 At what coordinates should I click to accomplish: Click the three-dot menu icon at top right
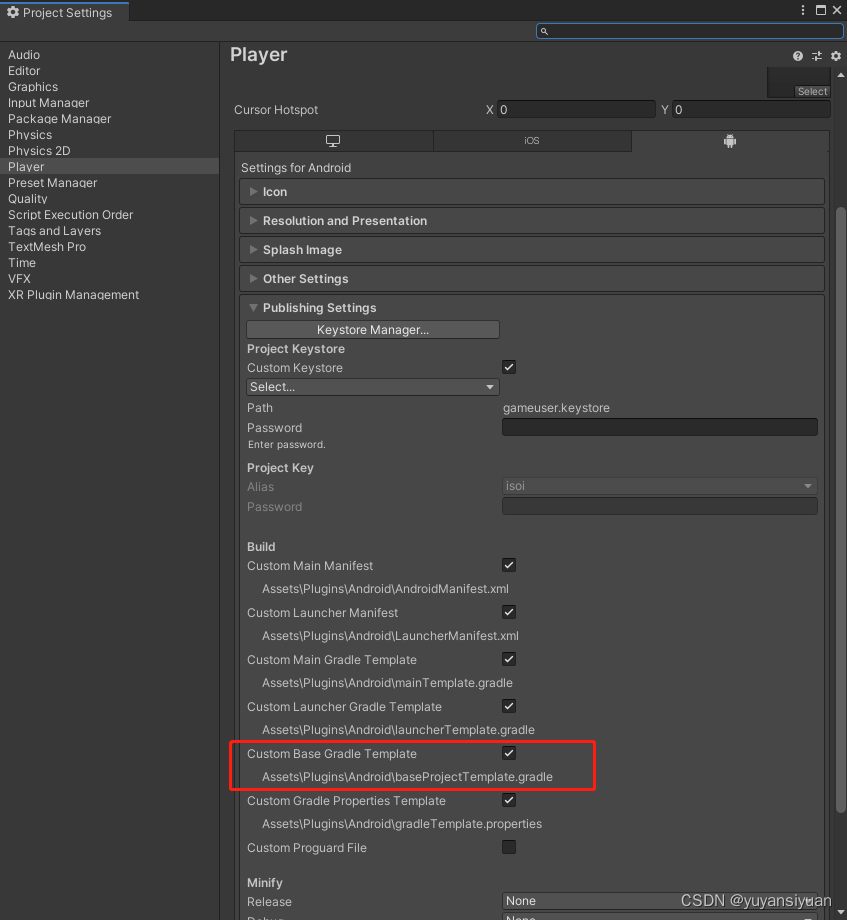pos(803,10)
